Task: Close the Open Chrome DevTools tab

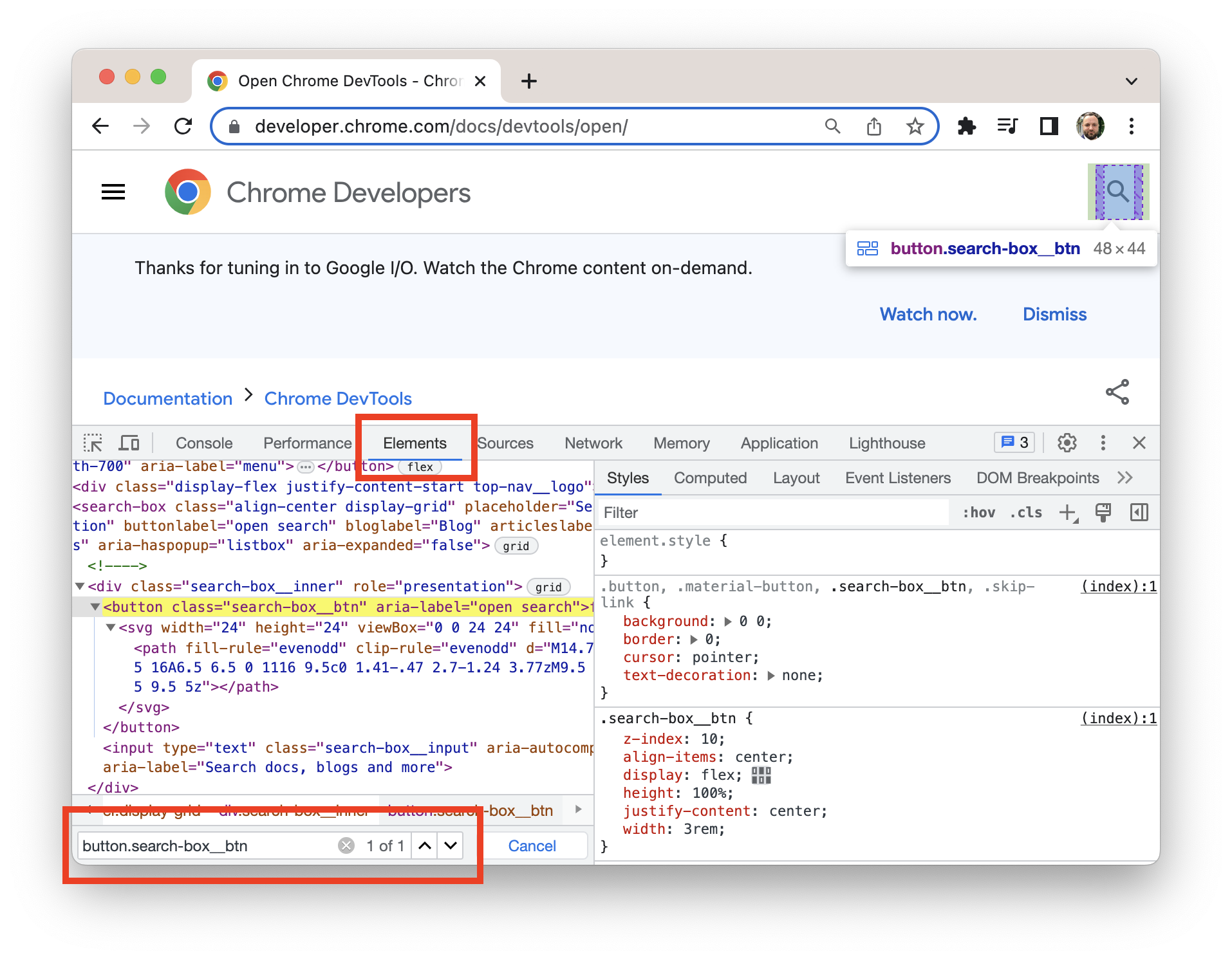Action: coord(480,81)
